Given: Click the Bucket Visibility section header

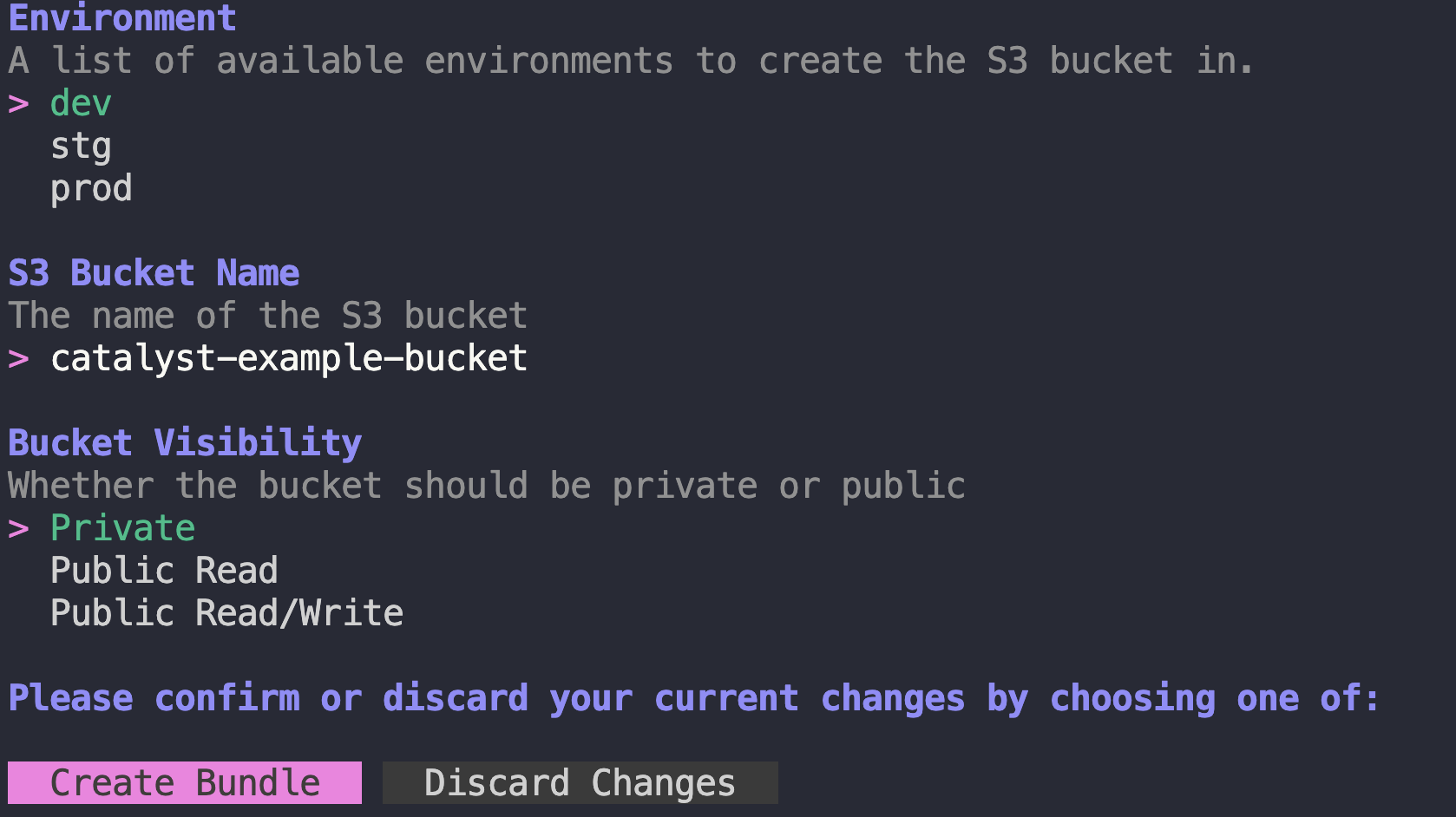Looking at the screenshot, I should [x=184, y=442].
